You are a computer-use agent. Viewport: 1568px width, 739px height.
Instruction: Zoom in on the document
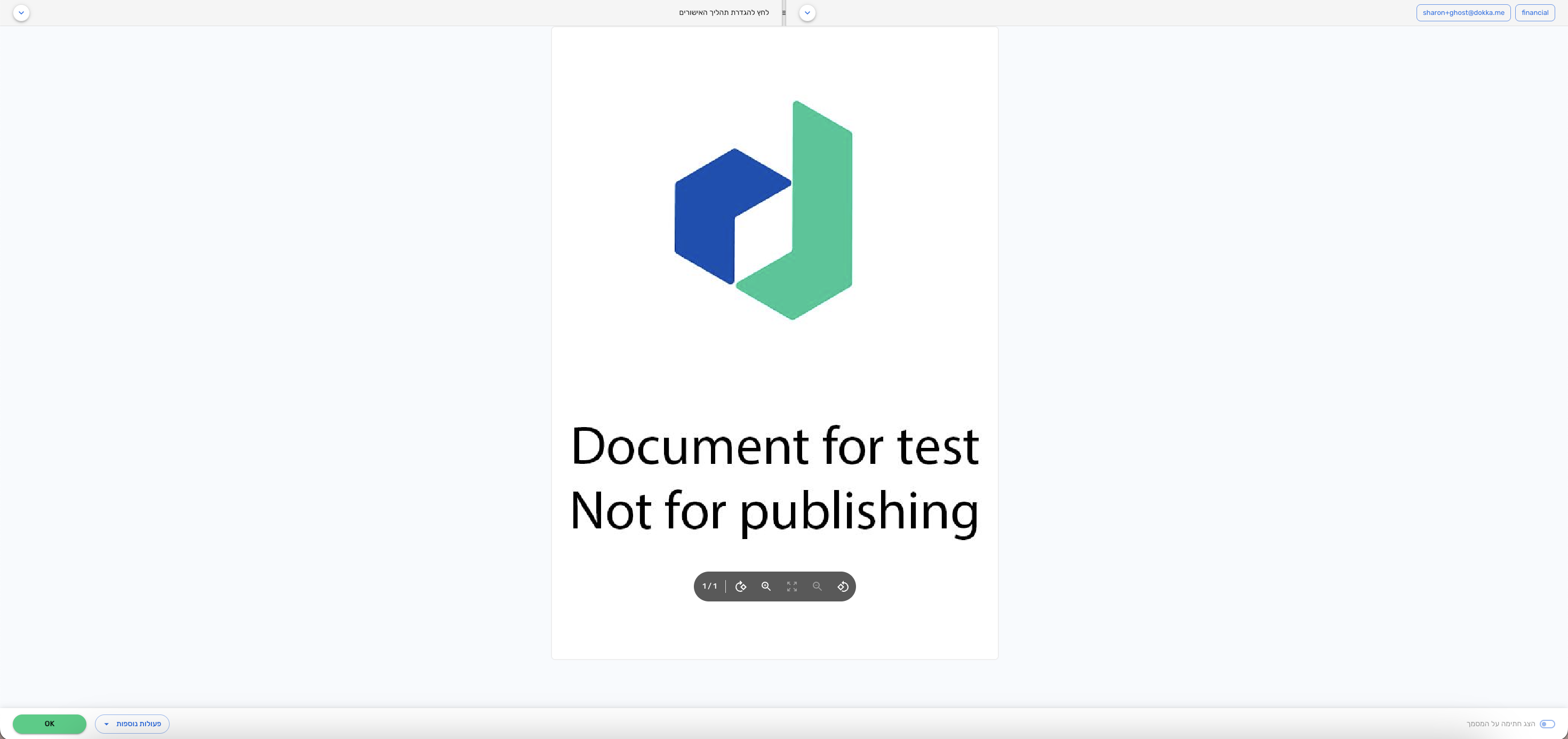766,586
